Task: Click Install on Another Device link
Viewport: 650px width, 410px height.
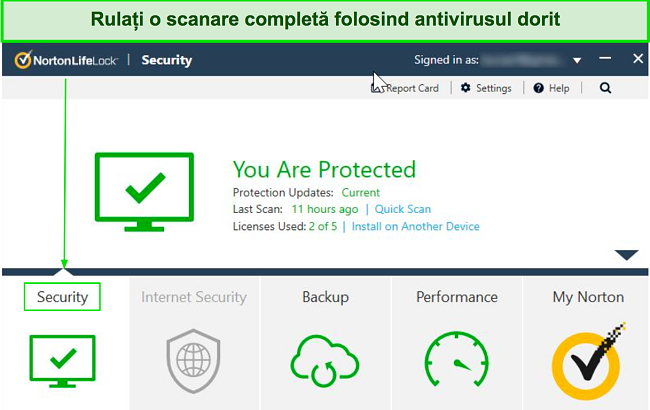Action: [x=416, y=227]
